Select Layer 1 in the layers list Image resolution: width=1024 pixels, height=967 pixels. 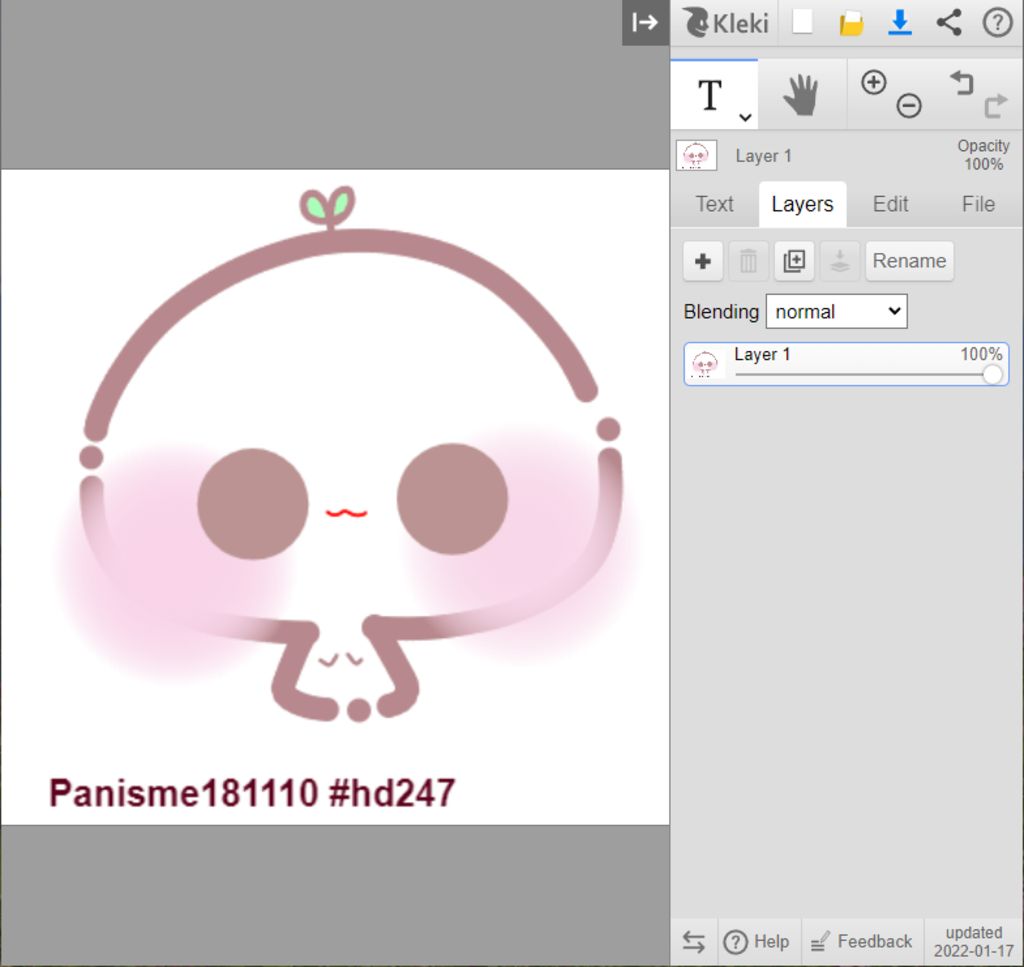tap(846, 364)
